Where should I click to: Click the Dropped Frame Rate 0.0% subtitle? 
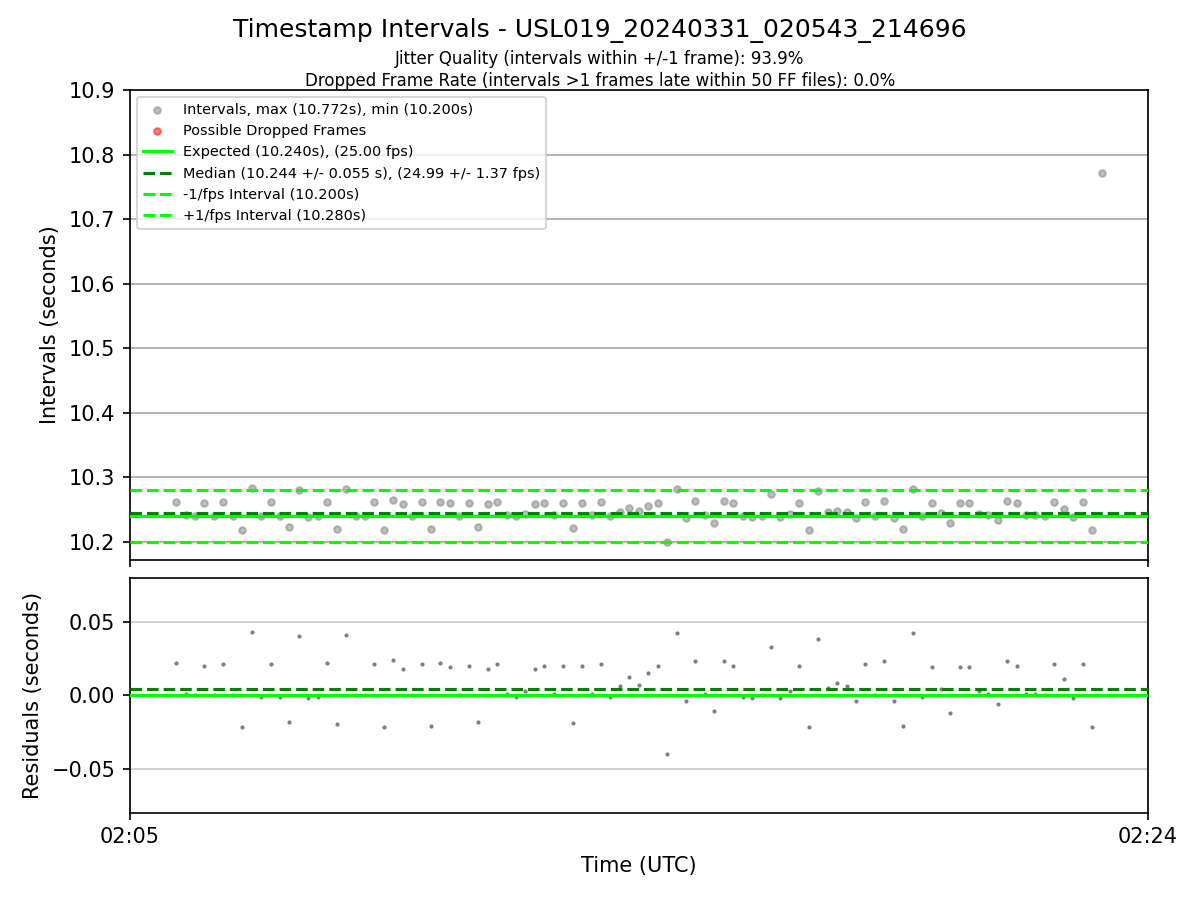(599, 80)
